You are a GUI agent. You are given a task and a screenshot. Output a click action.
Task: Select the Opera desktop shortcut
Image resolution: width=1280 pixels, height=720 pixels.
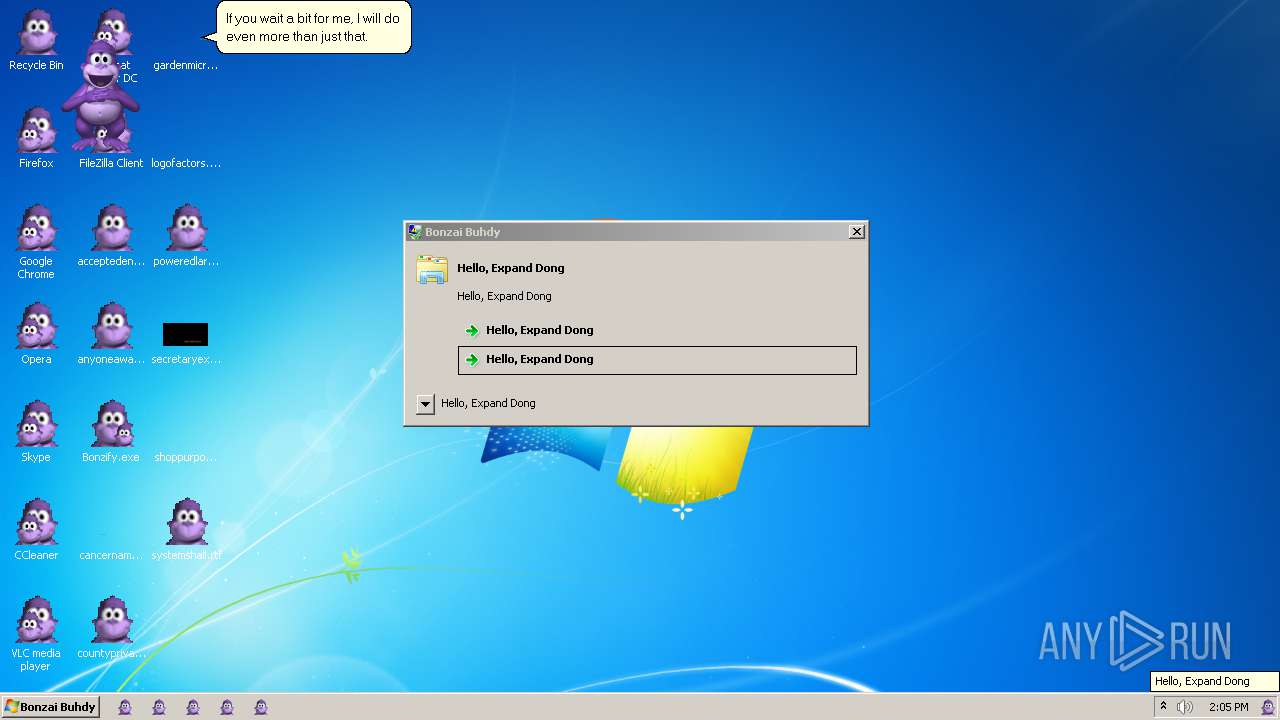point(36,333)
